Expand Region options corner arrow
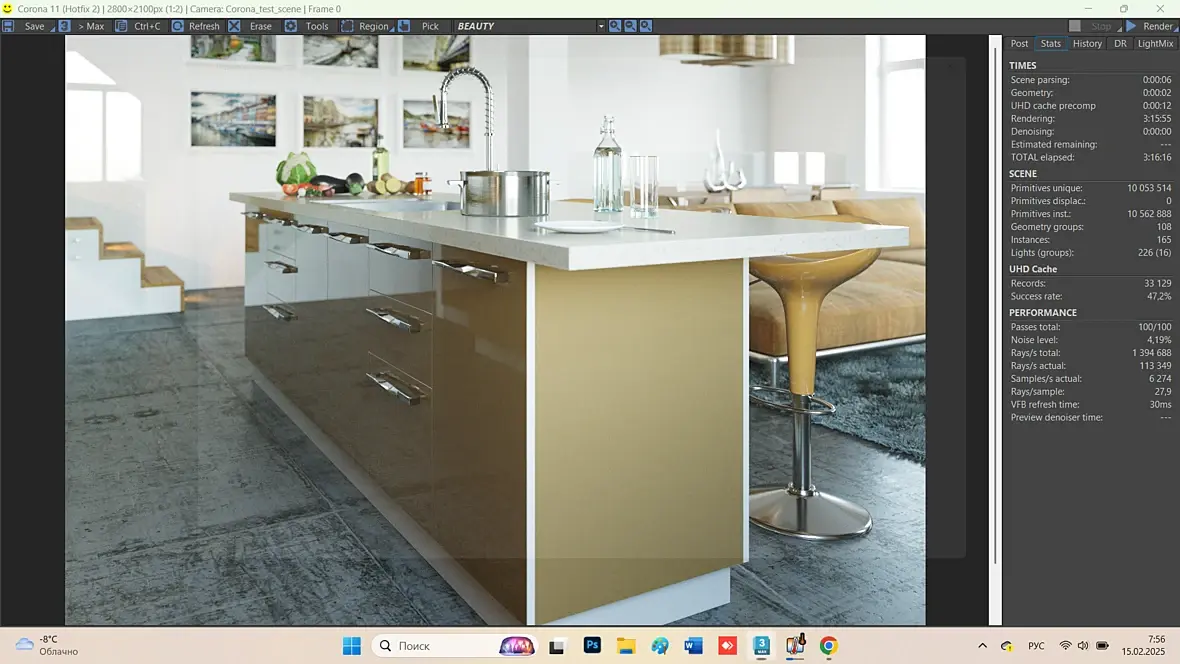Image resolution: width=1180 pixels, height=664 pixels. tap(392, 29)
